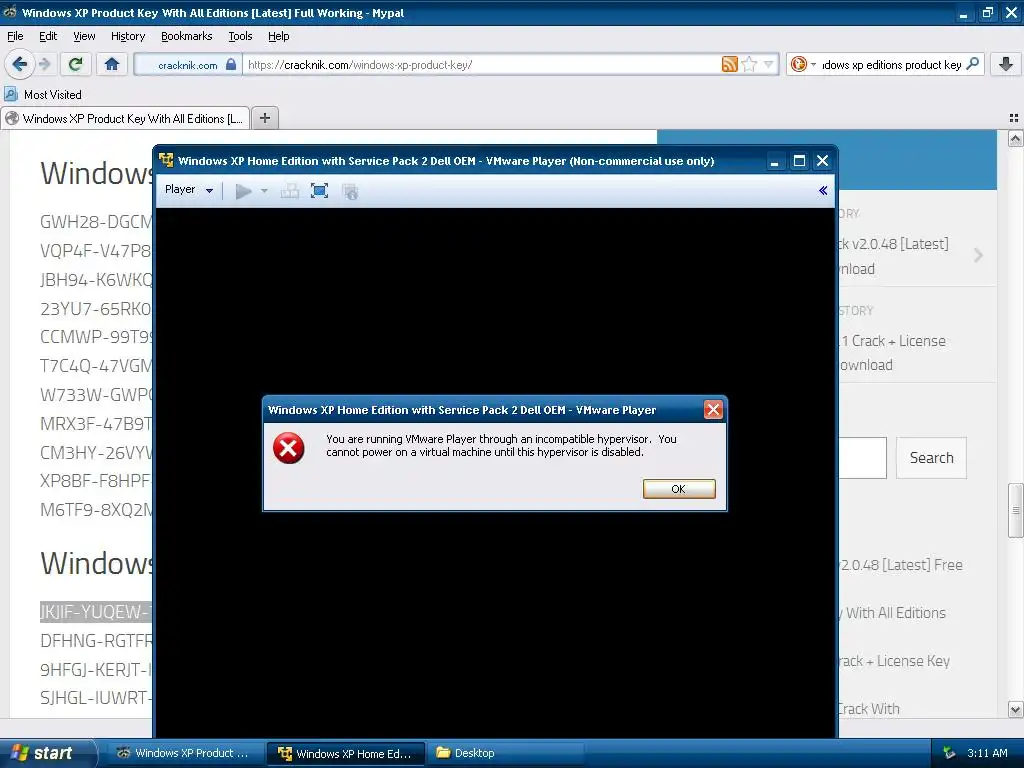
Task: Bookmark this page with the star
Action: pyautogui.click(x=749, y=64)
